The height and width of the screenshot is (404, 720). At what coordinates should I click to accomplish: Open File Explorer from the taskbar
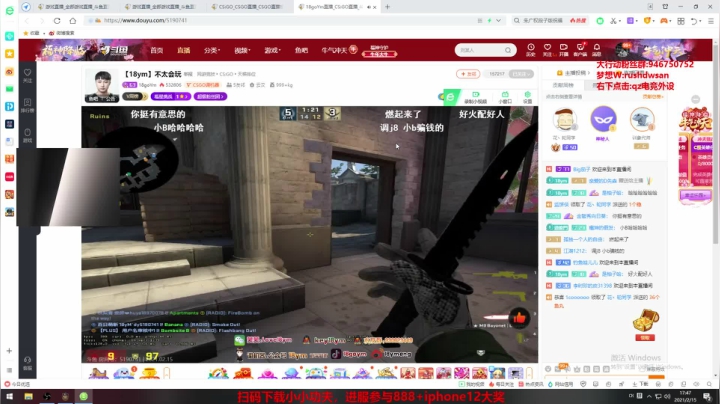click(x=28, y=397)
